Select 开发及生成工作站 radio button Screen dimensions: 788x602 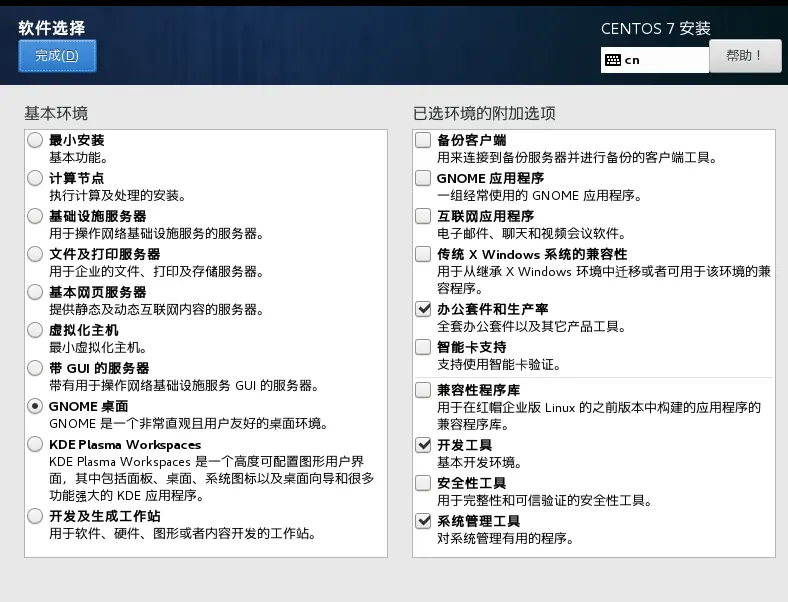coord(35,516)
